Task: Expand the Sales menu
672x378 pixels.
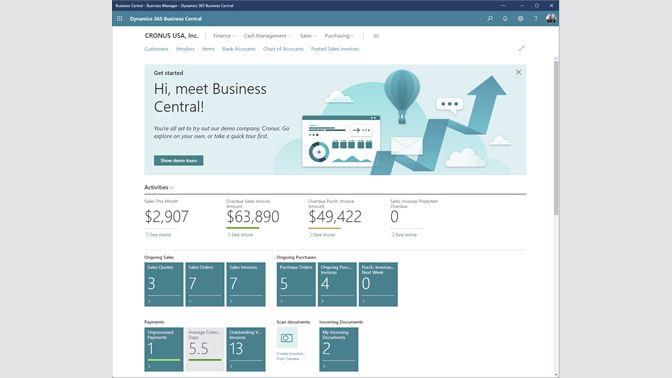Action: [x=308, y=36]
